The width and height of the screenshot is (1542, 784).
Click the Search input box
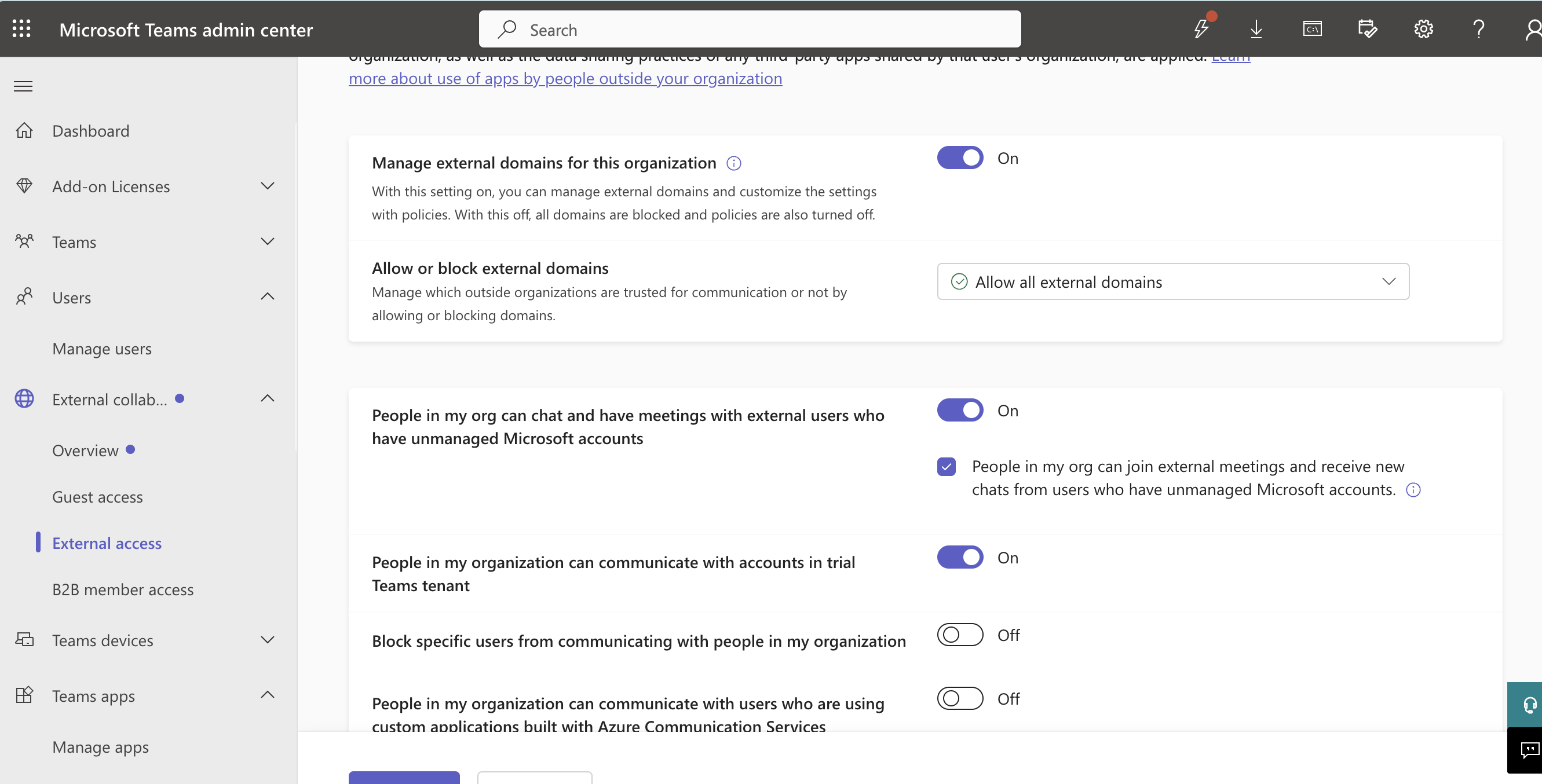[x=750, y=29]
